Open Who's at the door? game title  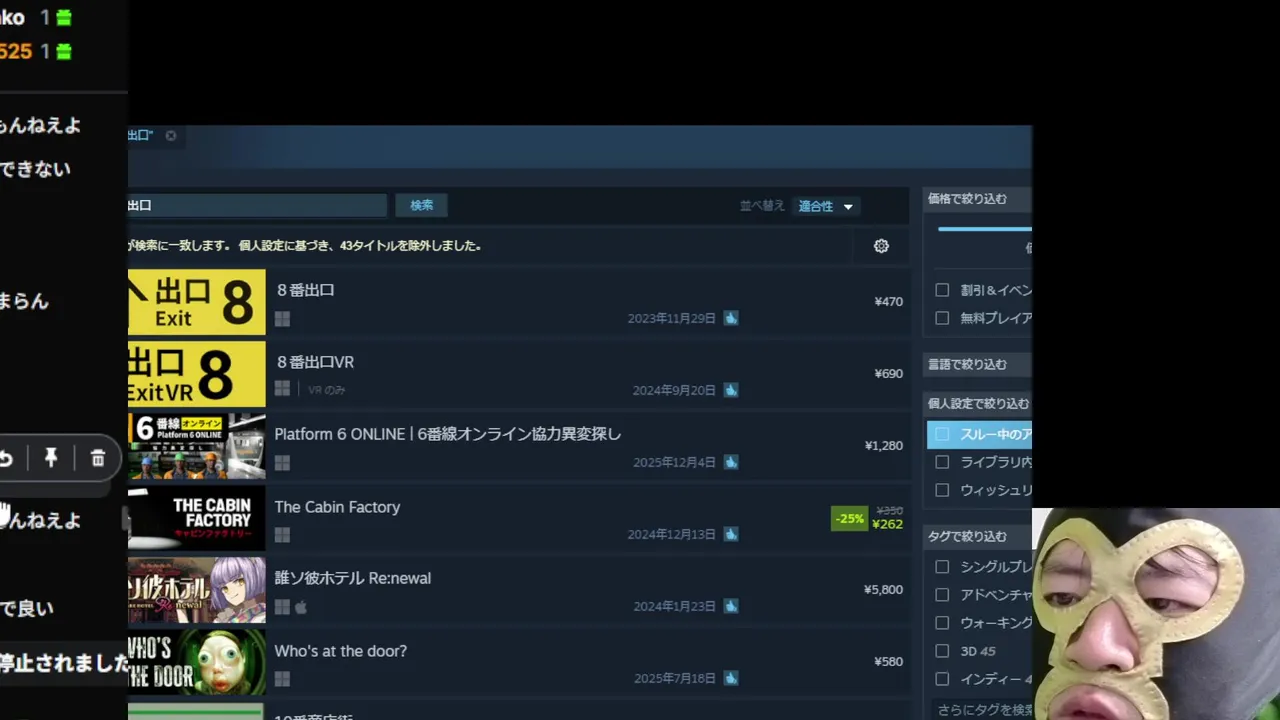tap(341, 651)
